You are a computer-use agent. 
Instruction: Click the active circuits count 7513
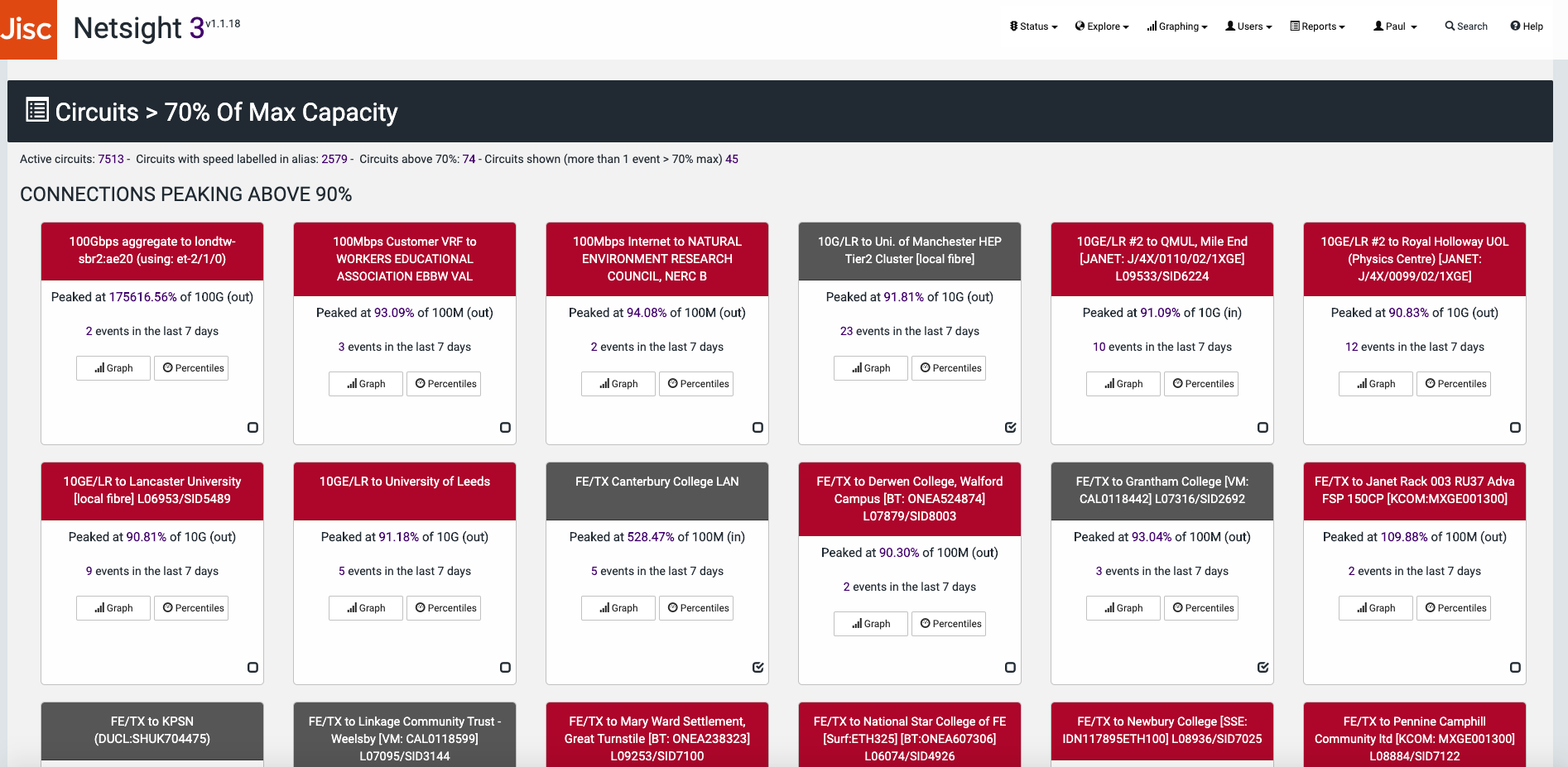111,159
